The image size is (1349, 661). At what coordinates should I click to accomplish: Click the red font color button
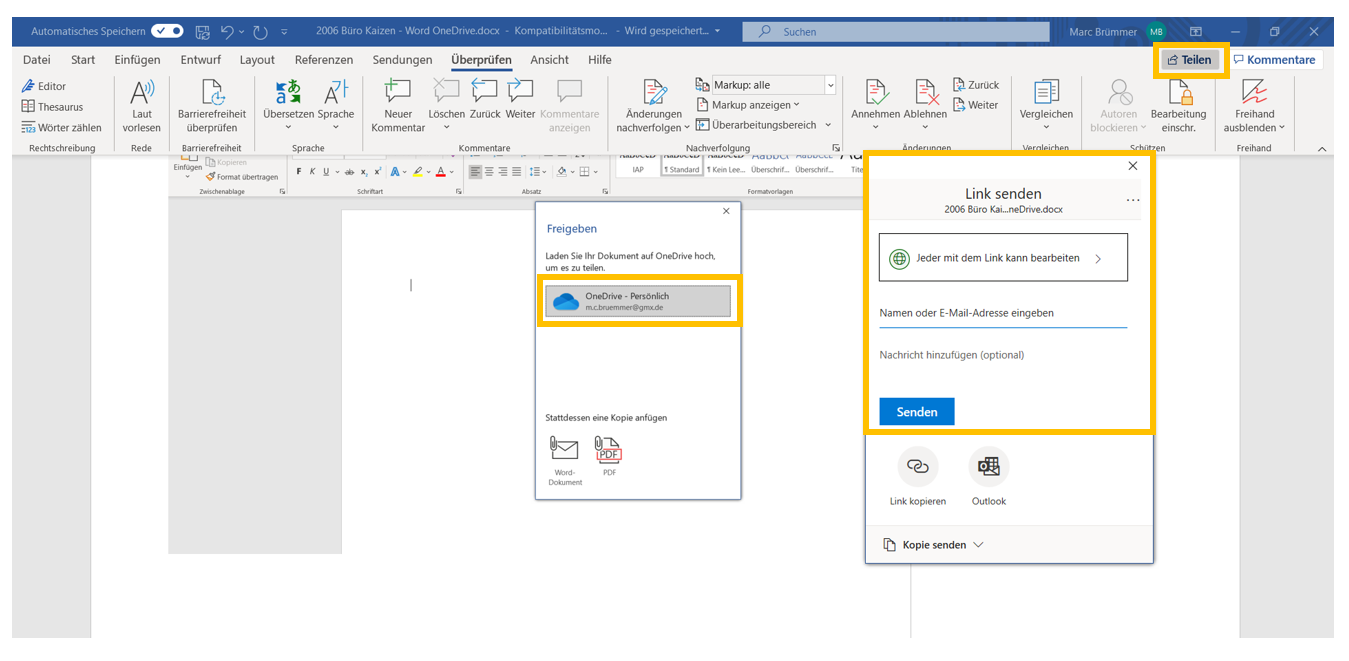tap(440, 172)
